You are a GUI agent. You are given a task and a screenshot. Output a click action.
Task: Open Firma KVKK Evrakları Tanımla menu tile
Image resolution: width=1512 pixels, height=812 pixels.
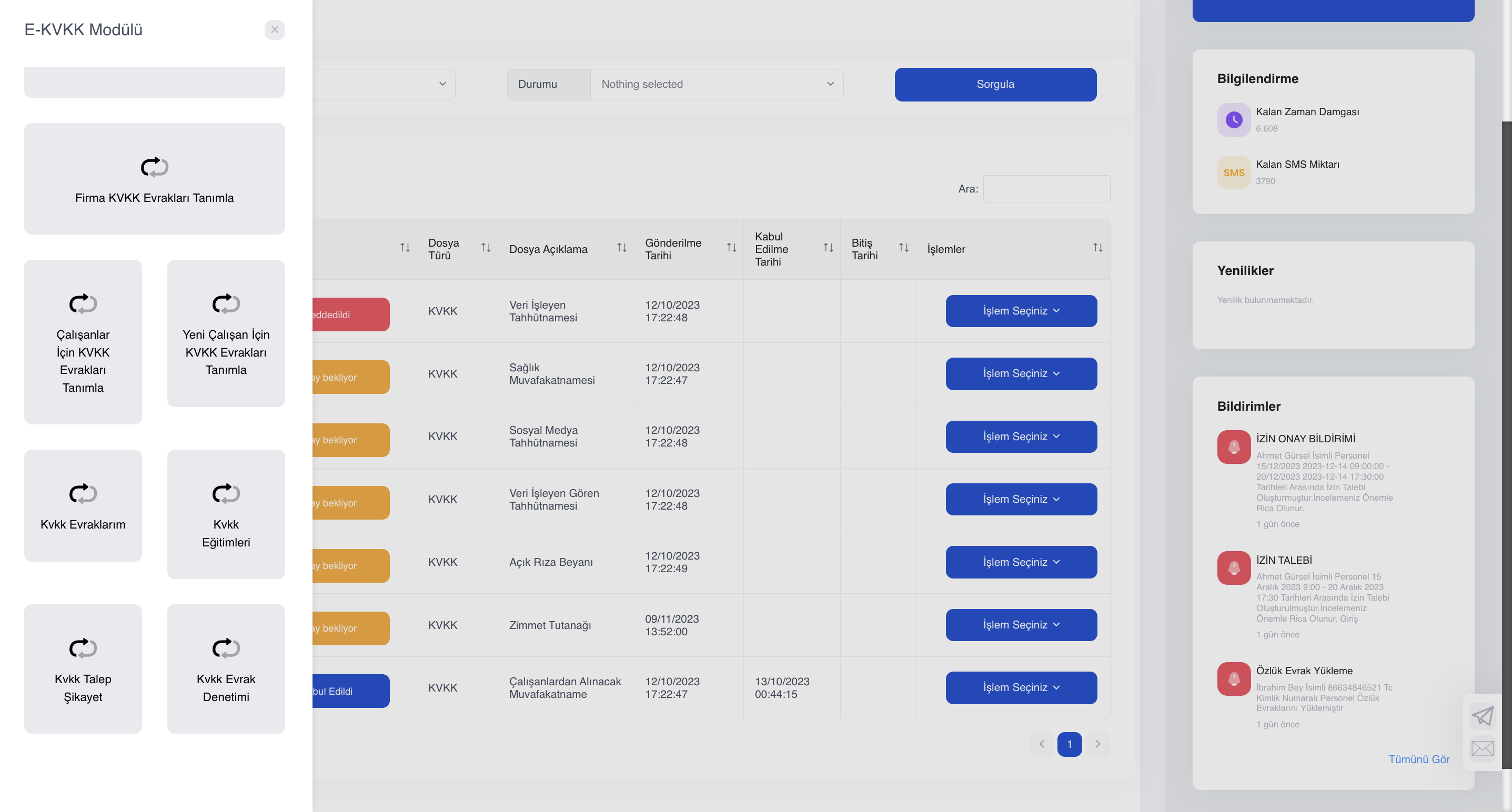click(154, 179)
